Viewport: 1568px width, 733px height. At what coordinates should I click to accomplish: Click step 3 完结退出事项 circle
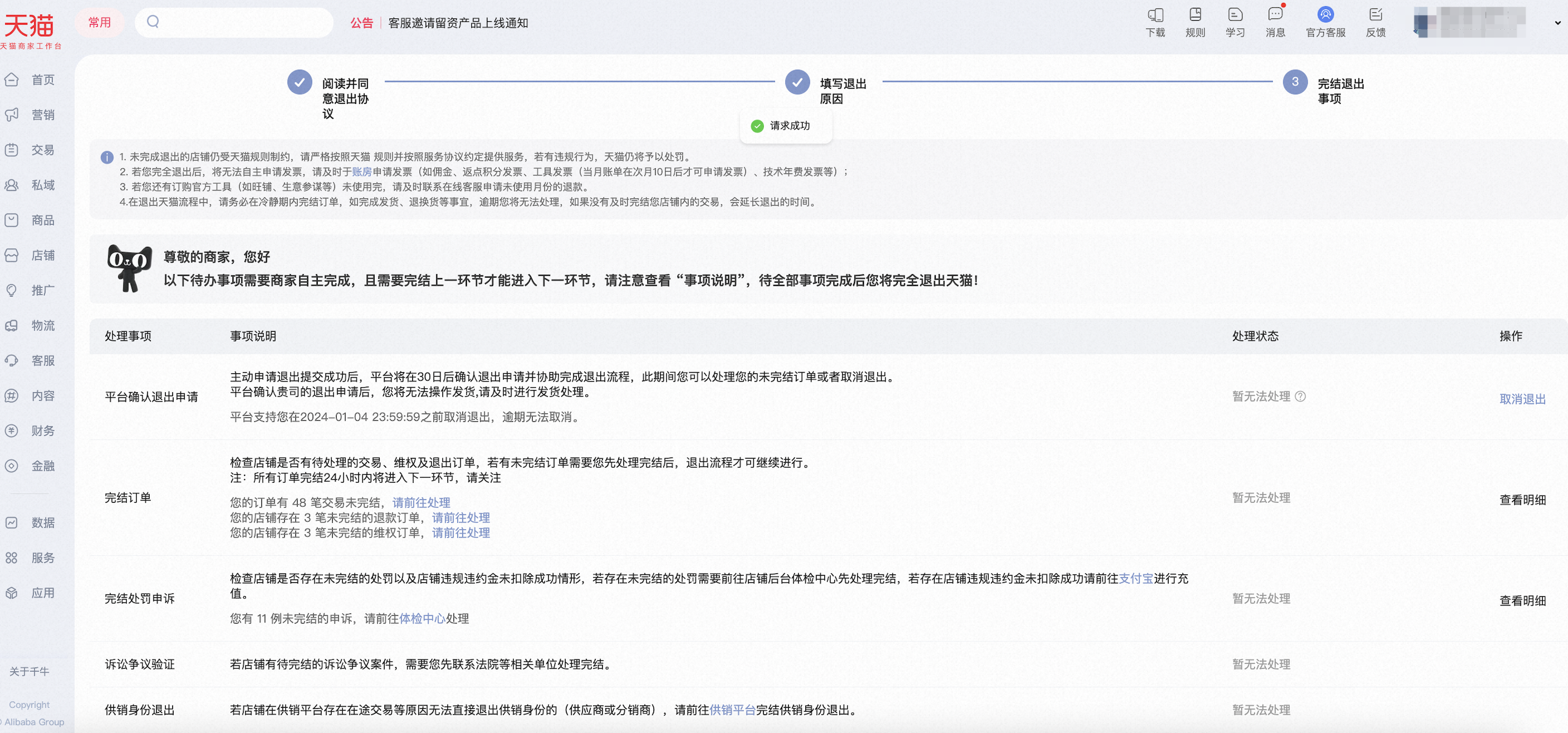point(1295,82)
